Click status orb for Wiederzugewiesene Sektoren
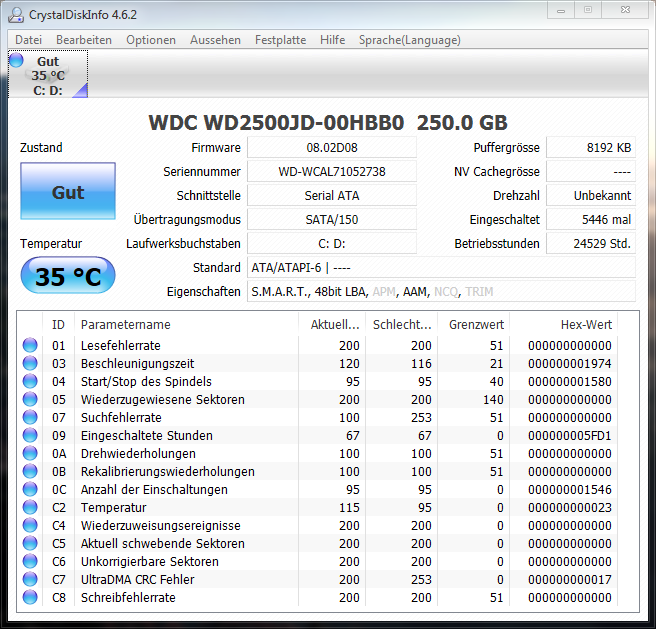The image size is (656, 629). point(30,399)
